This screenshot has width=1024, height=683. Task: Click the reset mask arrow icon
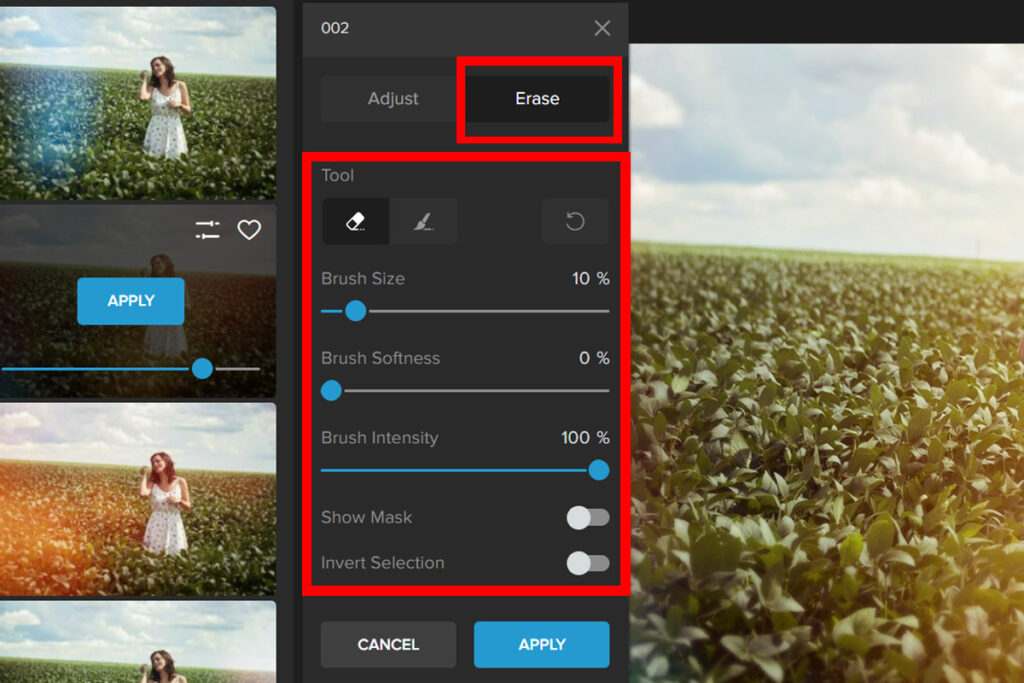point(575,222)
